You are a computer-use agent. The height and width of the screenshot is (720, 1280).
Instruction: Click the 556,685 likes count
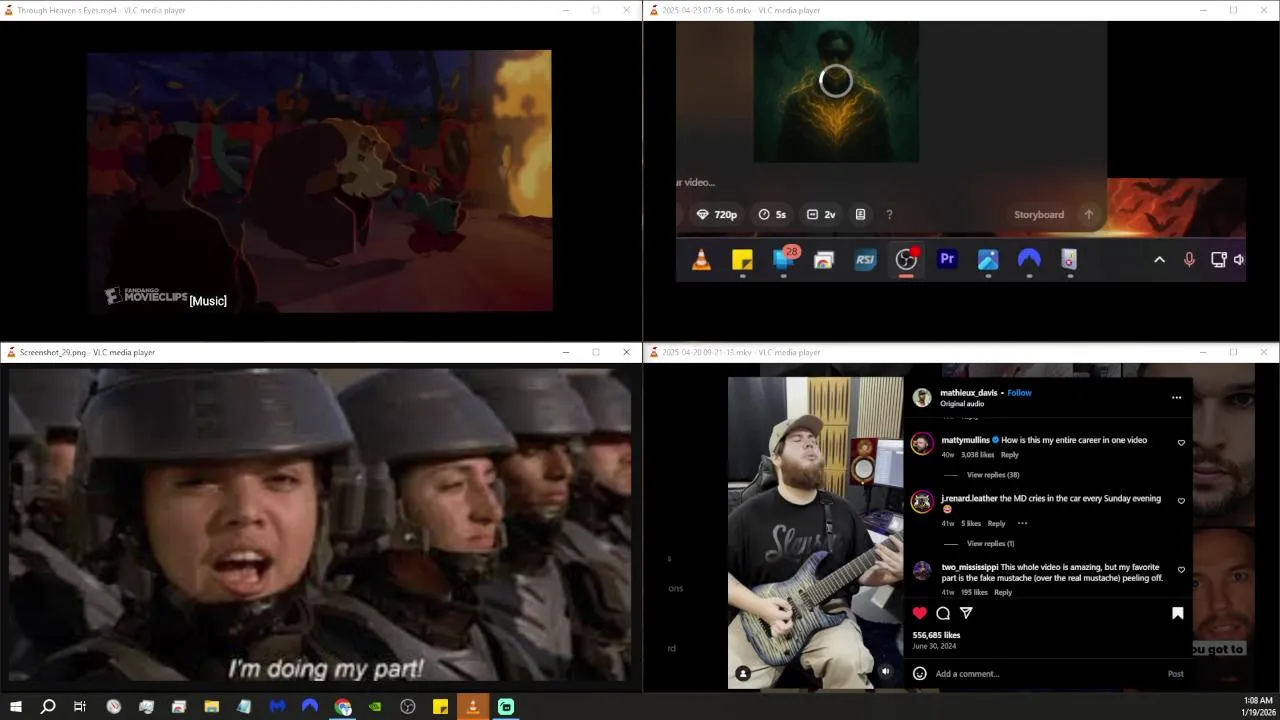click(x=936, y=635)
